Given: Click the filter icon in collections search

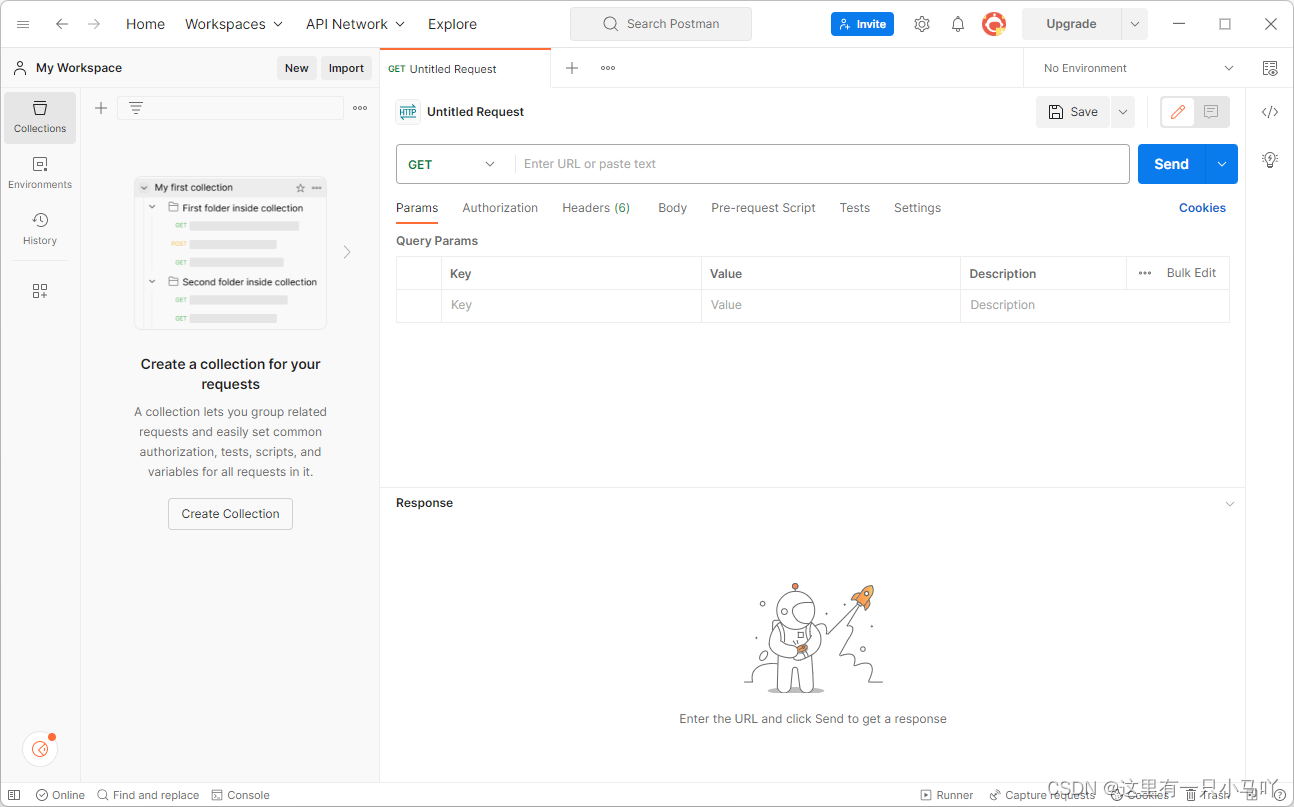Looking at the screenshot, I should (136, 108).
